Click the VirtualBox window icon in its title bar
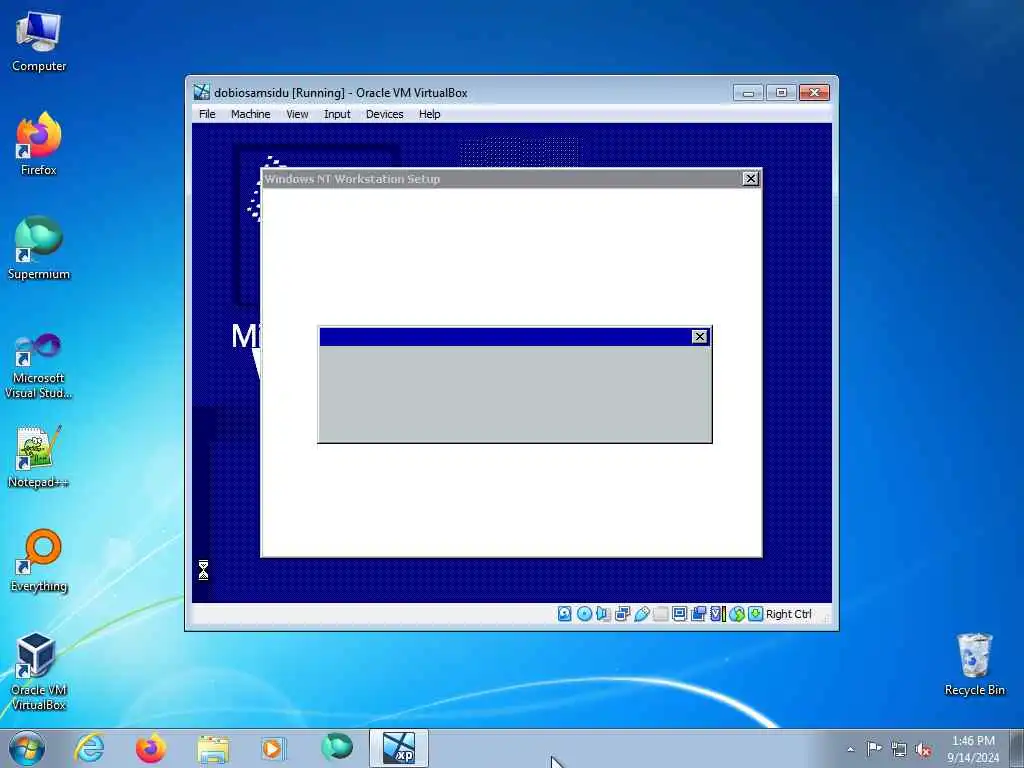The image size is (1024, 768). click(202, 92)
